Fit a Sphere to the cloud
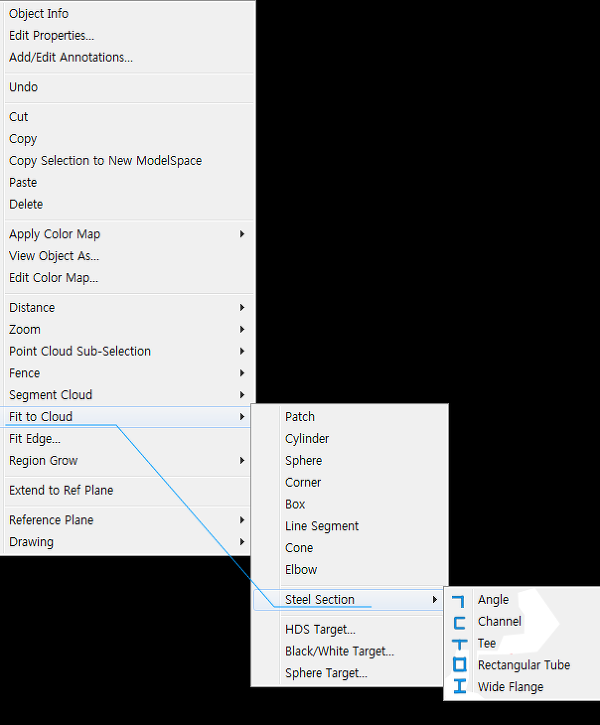 [x=304, y=461]
